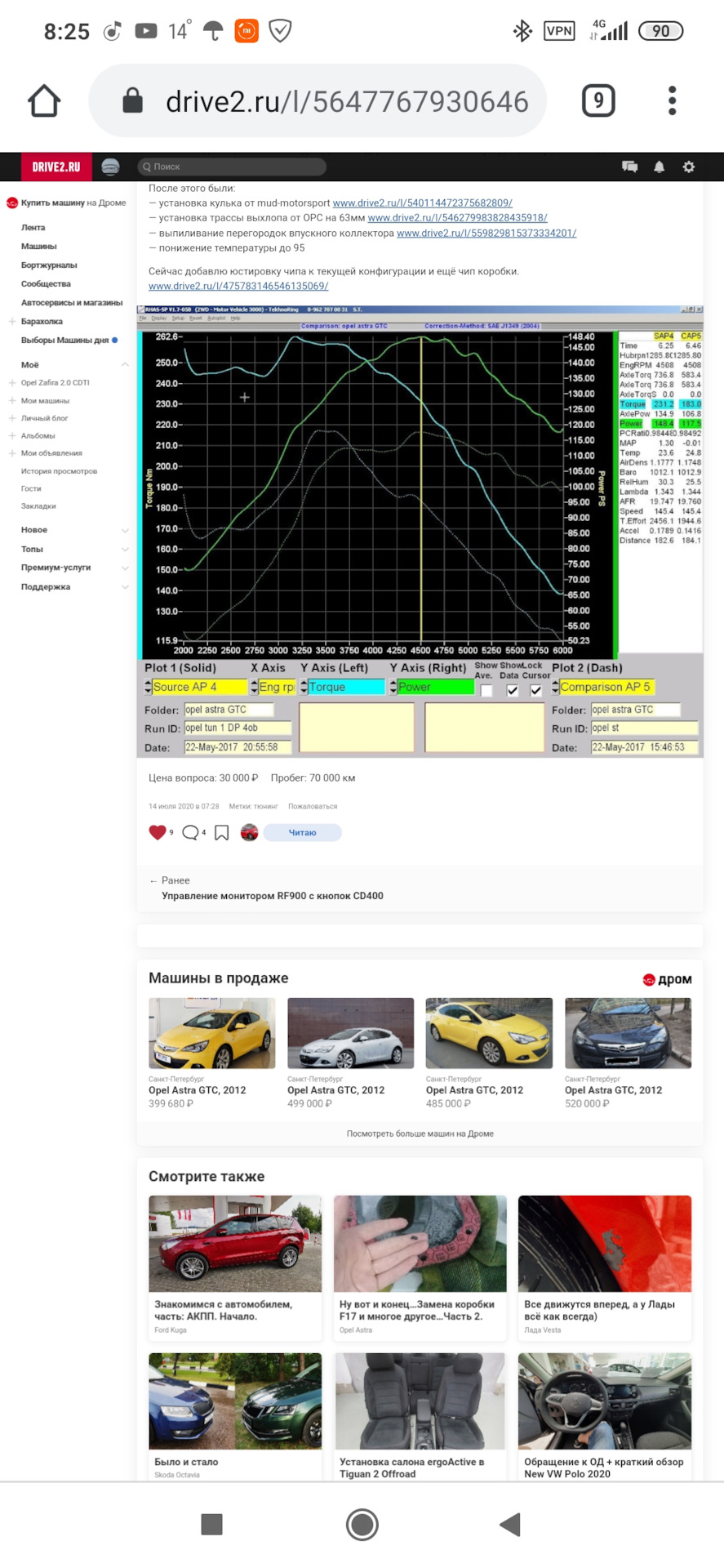
Task: Open previous post Управление монитором RF900
Action: [x=273, y=896]
